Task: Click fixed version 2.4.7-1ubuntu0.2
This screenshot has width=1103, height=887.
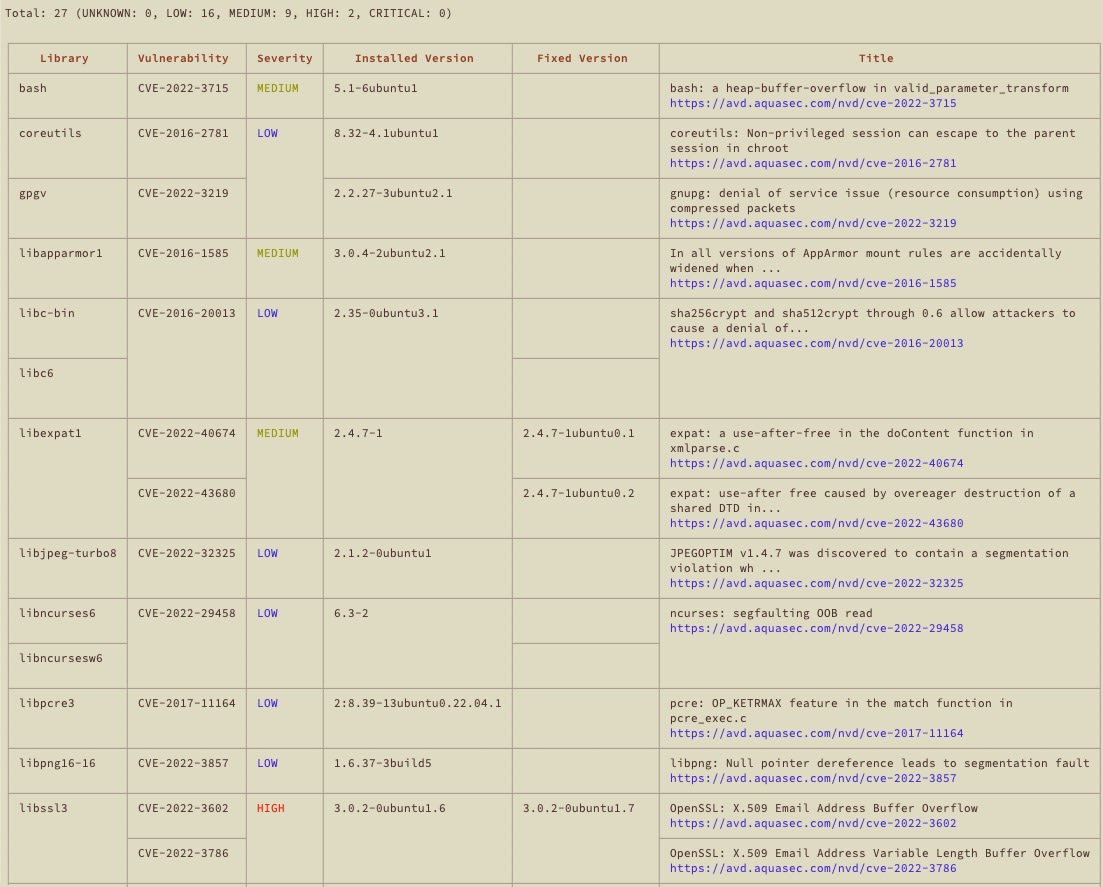Action: [x=578, y=493]
